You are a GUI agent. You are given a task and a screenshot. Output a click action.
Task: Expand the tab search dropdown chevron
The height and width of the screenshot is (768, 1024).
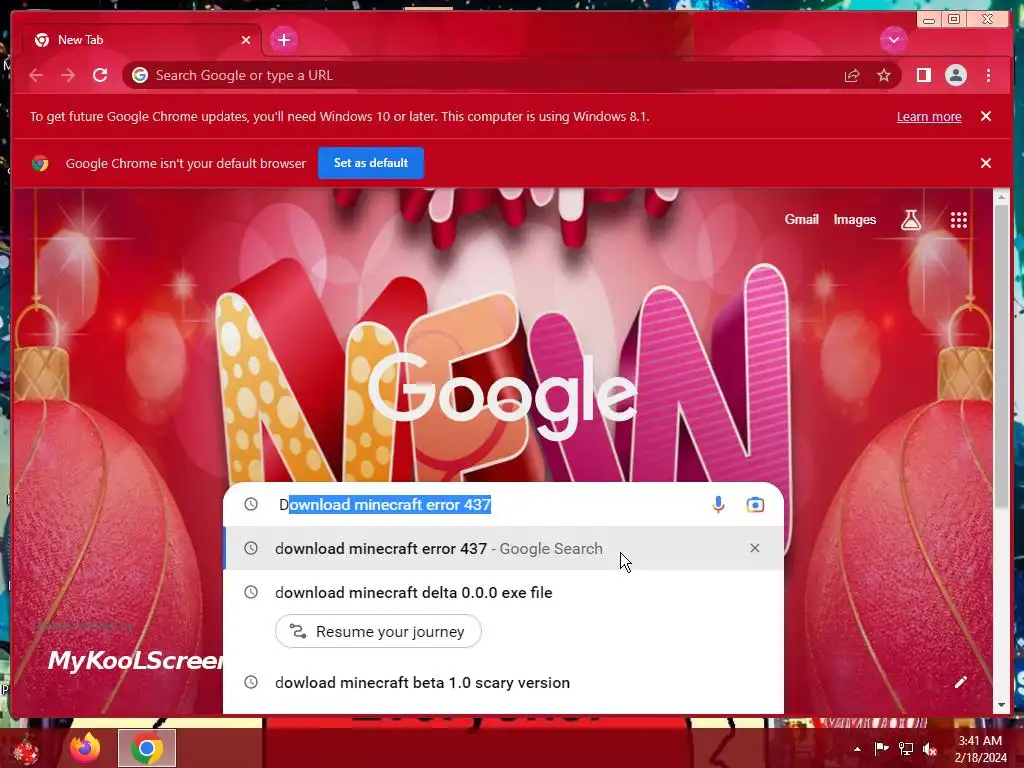coord(893,40)
